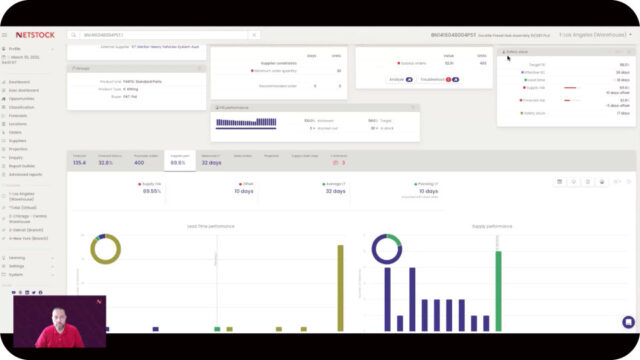The width and height of the screenshot is (640, 360).
Task: Open the external supplier name link
Action: [165, 47]
